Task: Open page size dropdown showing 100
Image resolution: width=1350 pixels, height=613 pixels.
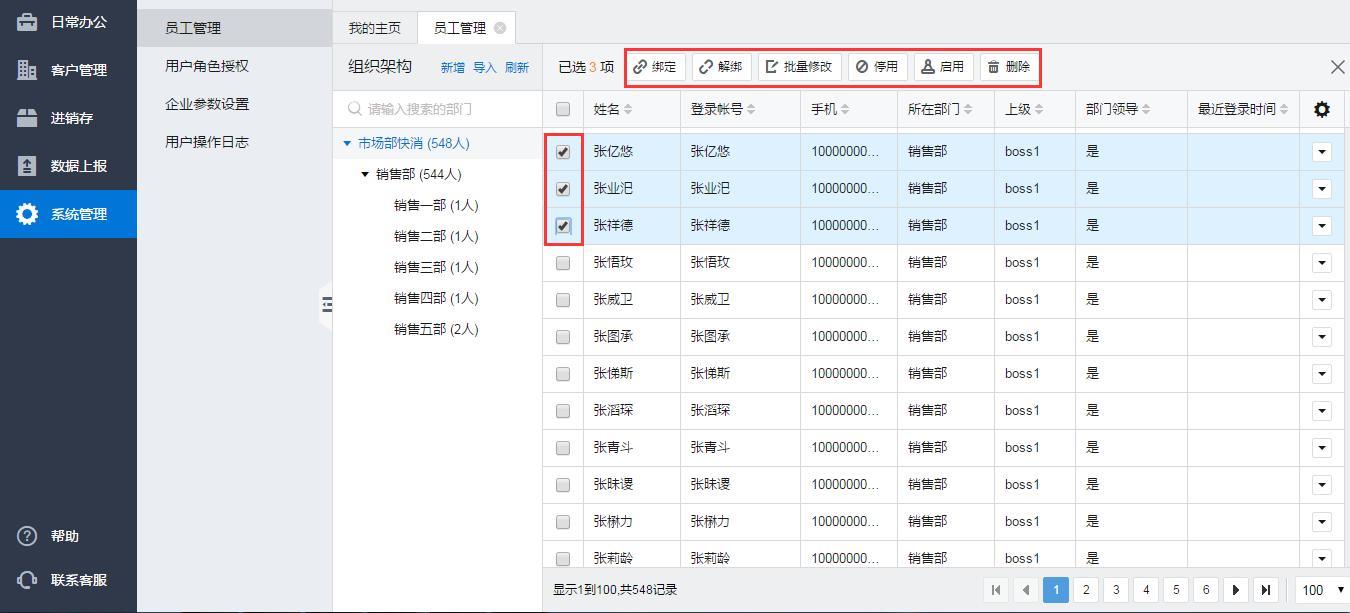Action: coord(1321,590)
